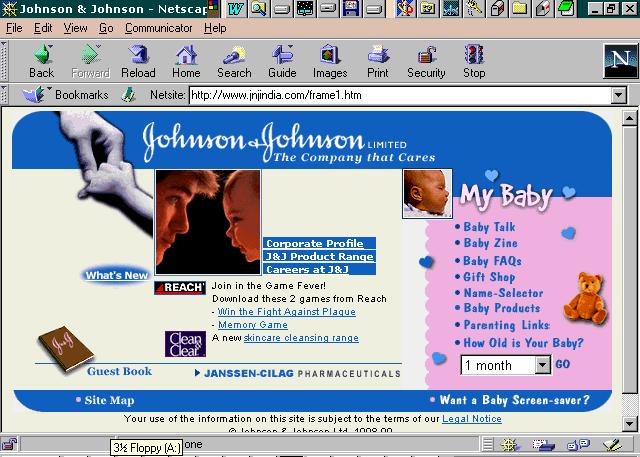Open the Security info icon
Image resolution: width=640 pixels, height=457 pixels.
426,61
